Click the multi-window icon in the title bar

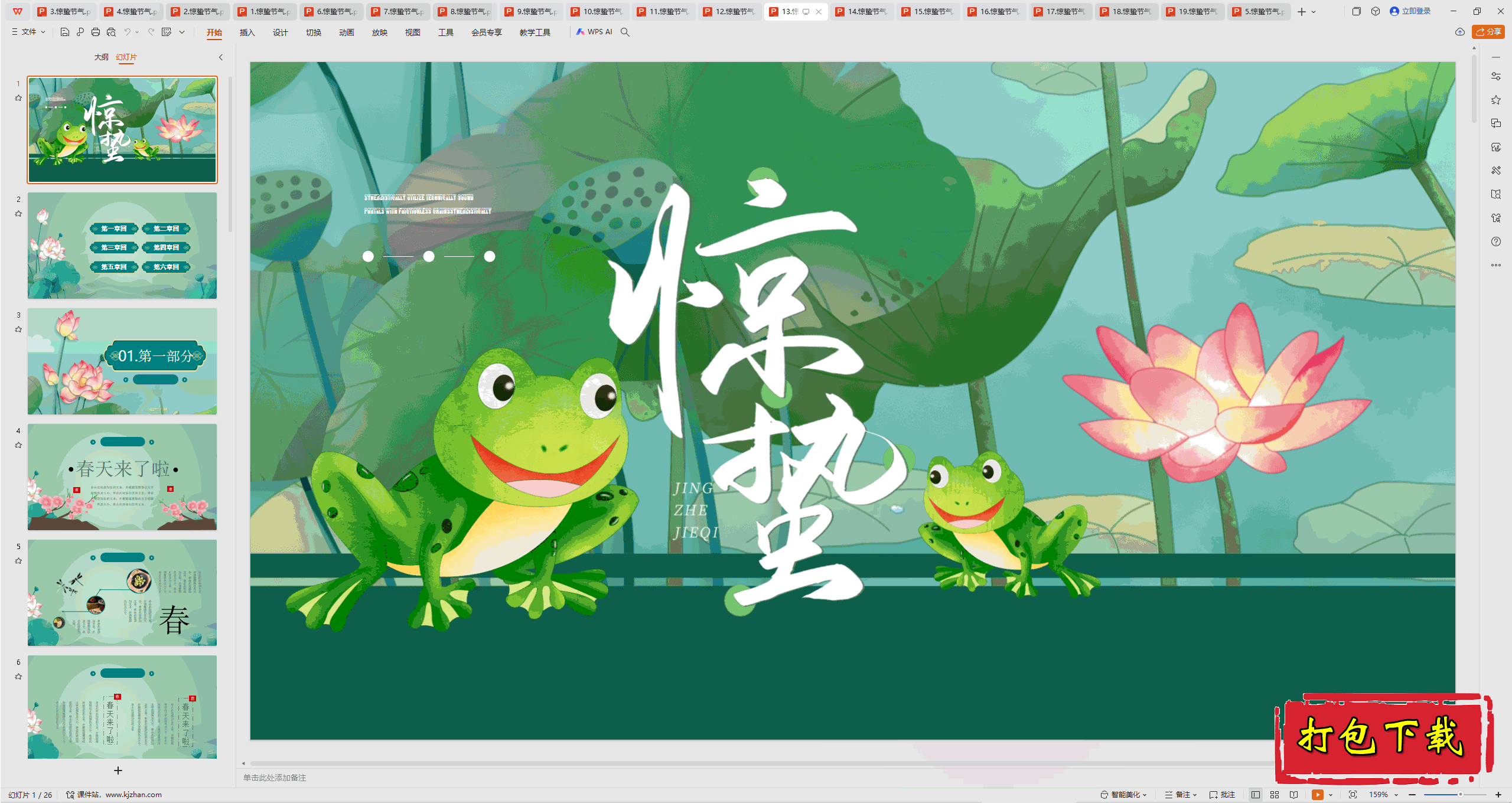pyautogui.click(x=1357, y=11)
